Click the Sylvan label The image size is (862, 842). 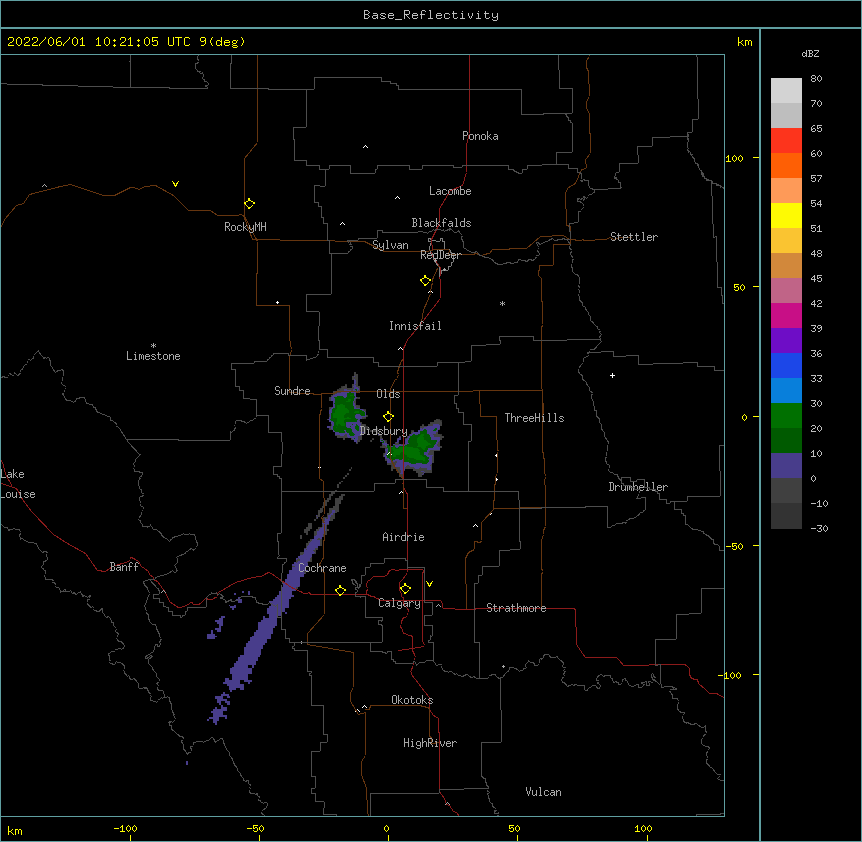tap(390, 245)
